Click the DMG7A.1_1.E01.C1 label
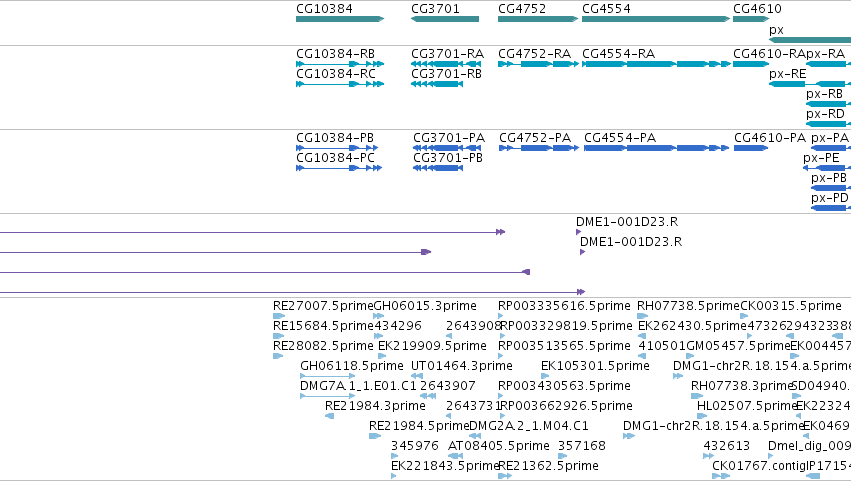 click(x=358, y=387)
